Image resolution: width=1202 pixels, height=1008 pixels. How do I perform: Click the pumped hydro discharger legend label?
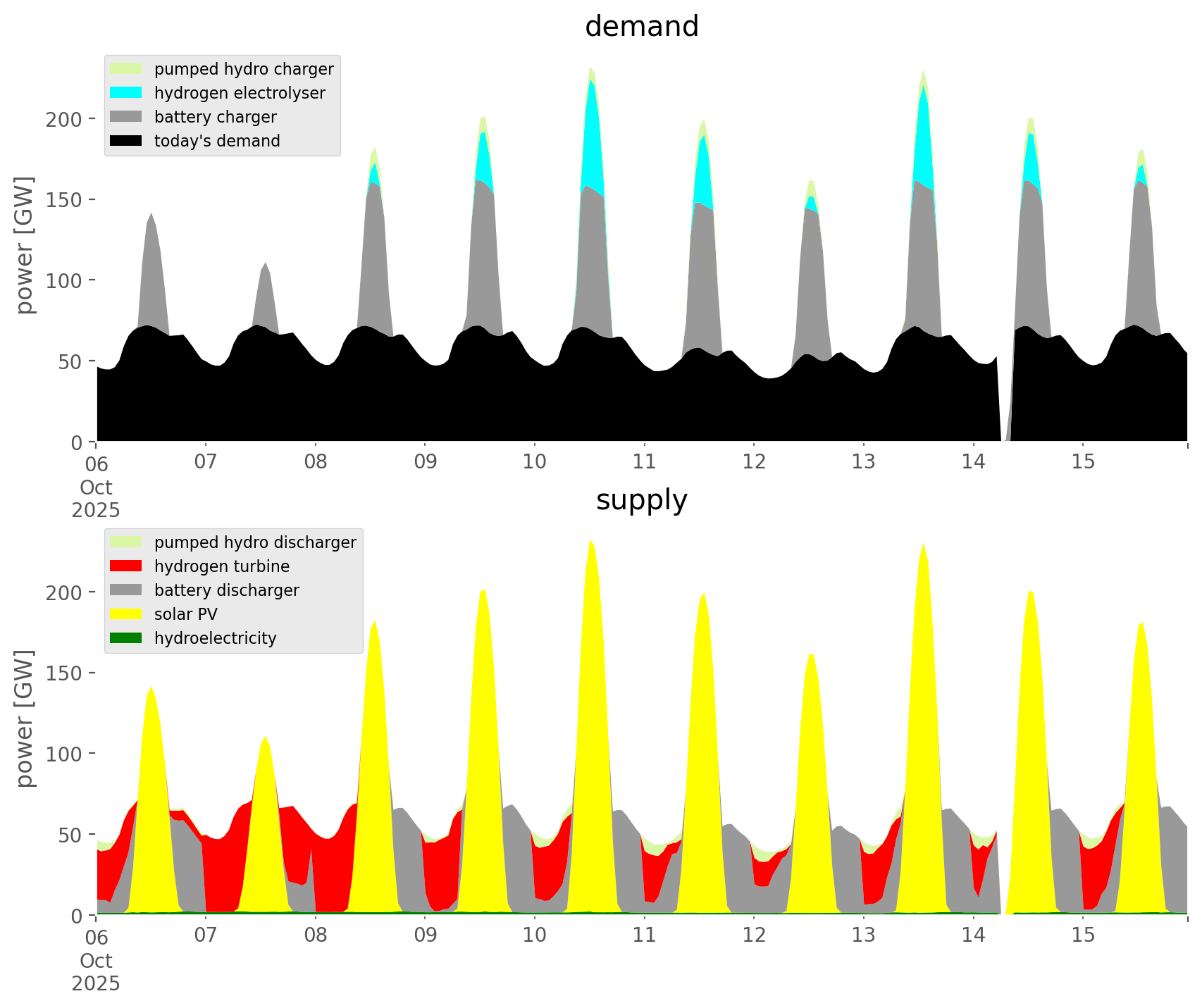[x=255, y=542]
